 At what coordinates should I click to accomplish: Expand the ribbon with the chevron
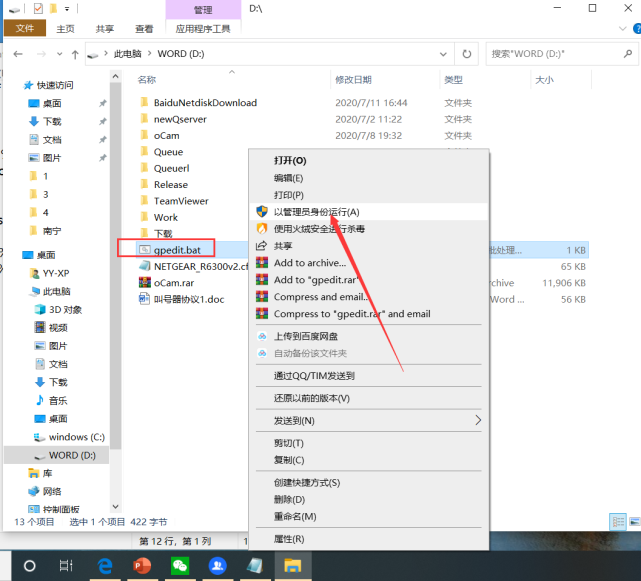623,29
